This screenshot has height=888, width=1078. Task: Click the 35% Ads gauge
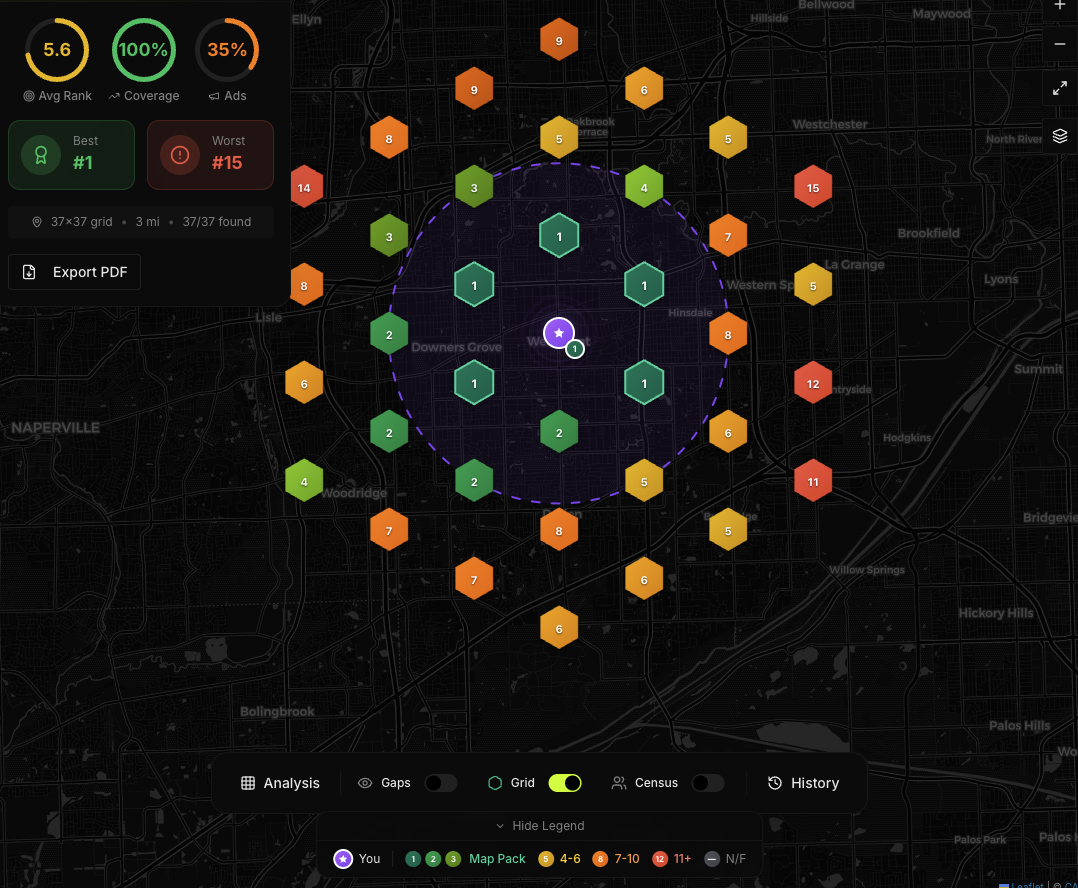coord(227,50)
